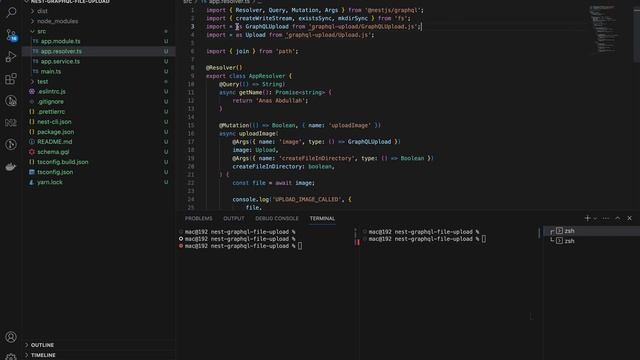Click the 'Anas Abdullah' string in code
640x360 pixels.
(282, 100)
